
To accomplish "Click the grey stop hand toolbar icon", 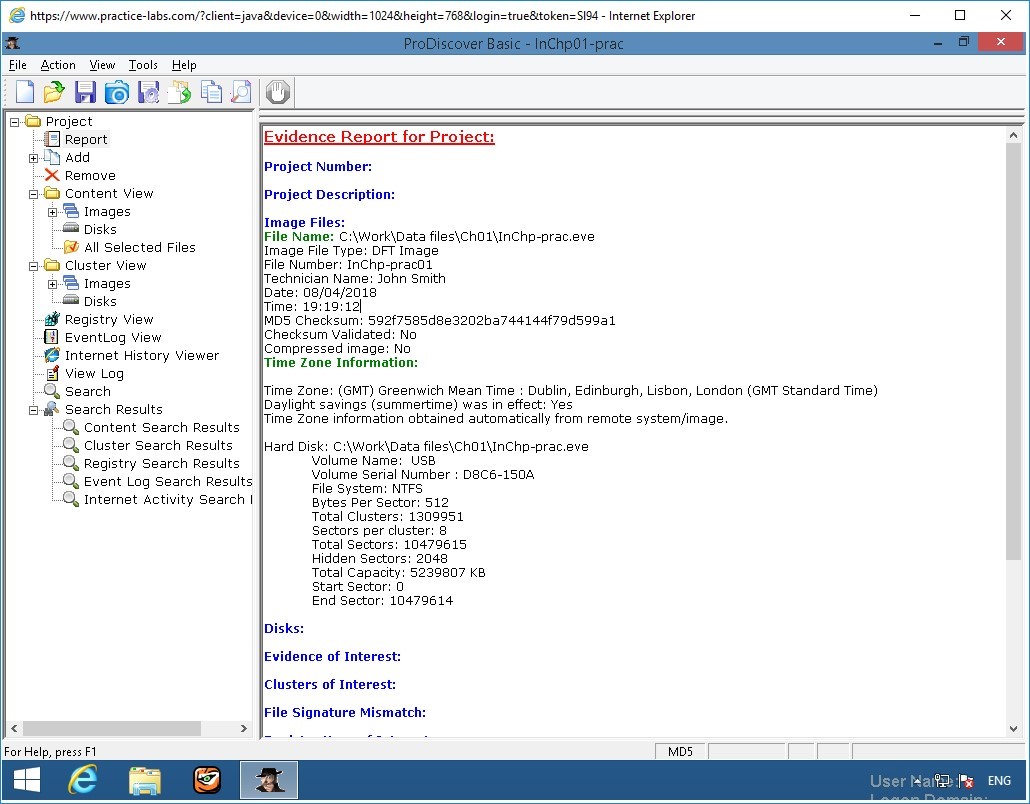I will coord(278,92).
